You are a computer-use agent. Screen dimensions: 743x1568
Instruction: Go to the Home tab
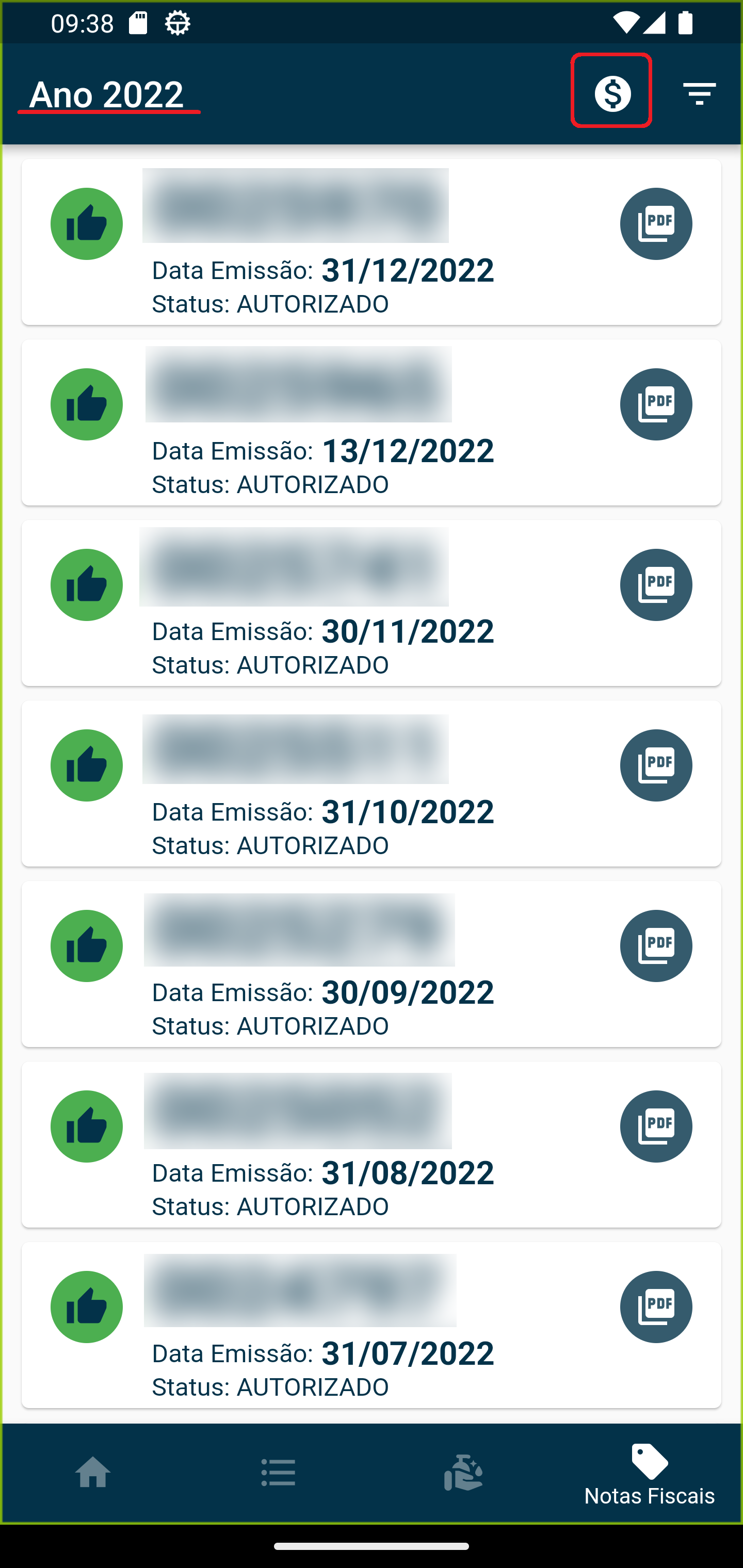[92, 1473]
